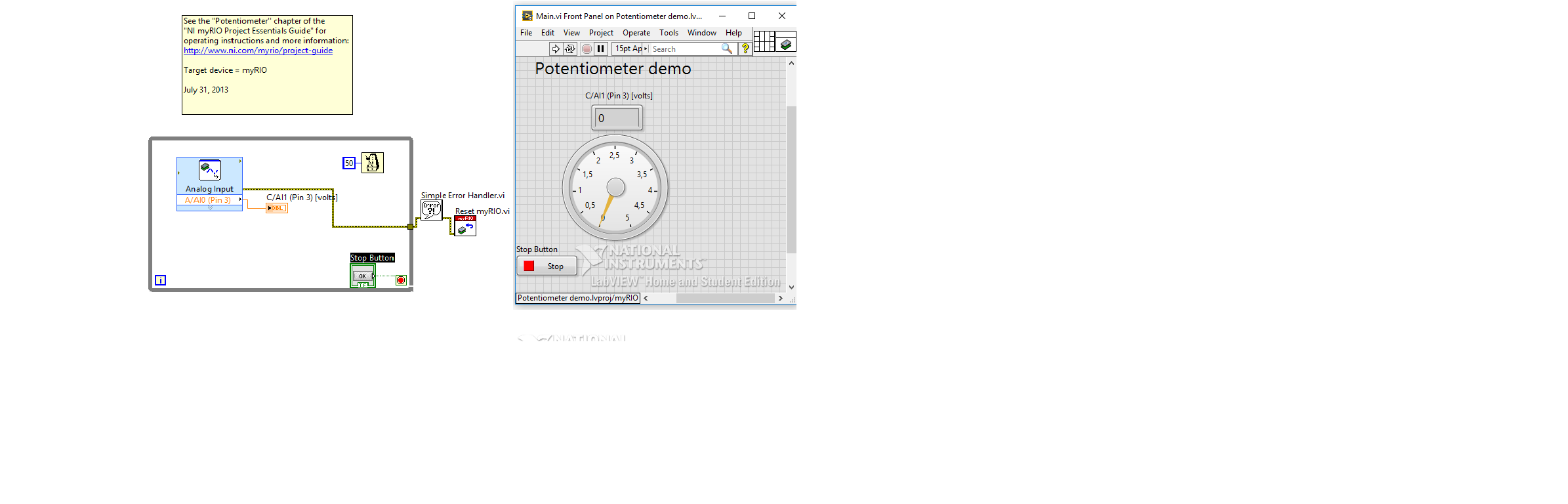Click the horizontal scrollbar right arrow
The image size is (1568, 504).
(x=780, y=298)
